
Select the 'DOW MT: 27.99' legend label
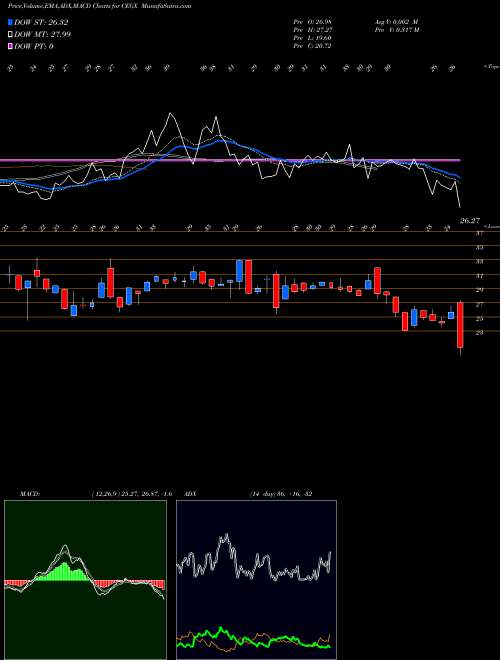point(43,35)
